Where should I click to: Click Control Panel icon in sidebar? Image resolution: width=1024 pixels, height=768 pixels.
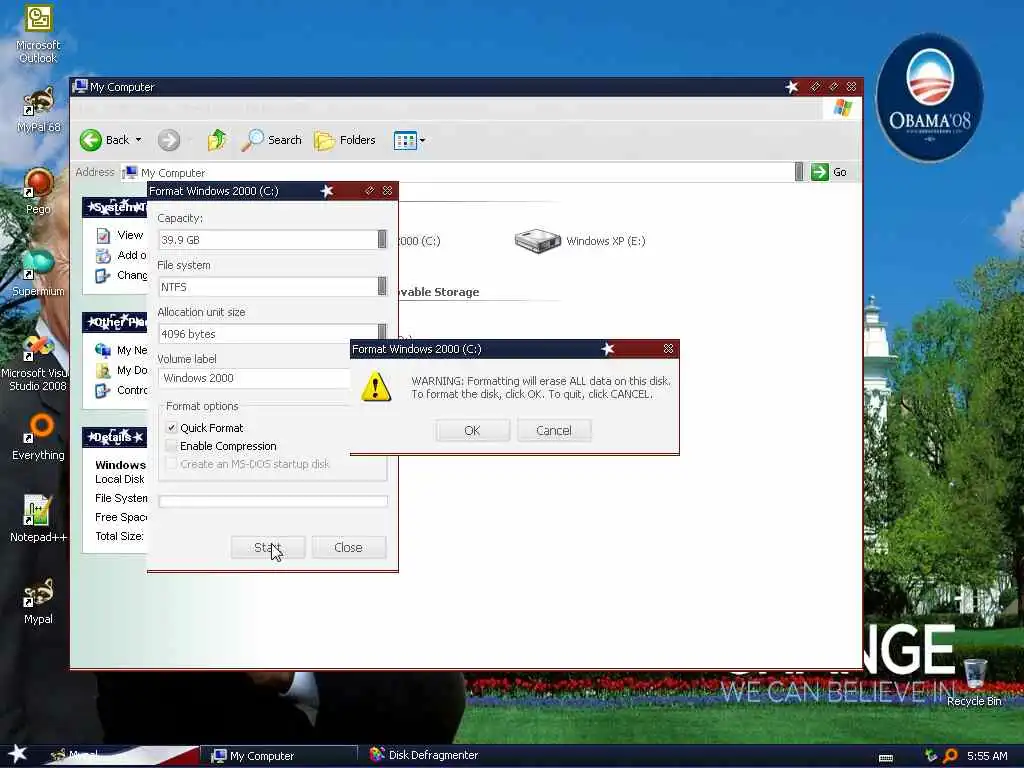pyautogui.click(x=103, y=391)
